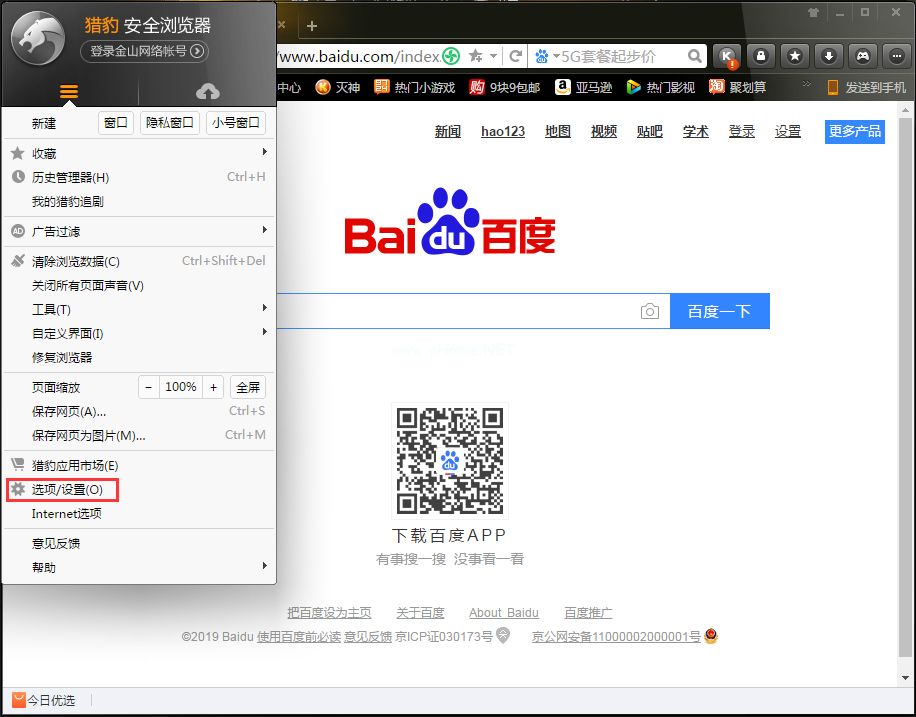
Task: Open the hao123 link
Action: point(503,131)
